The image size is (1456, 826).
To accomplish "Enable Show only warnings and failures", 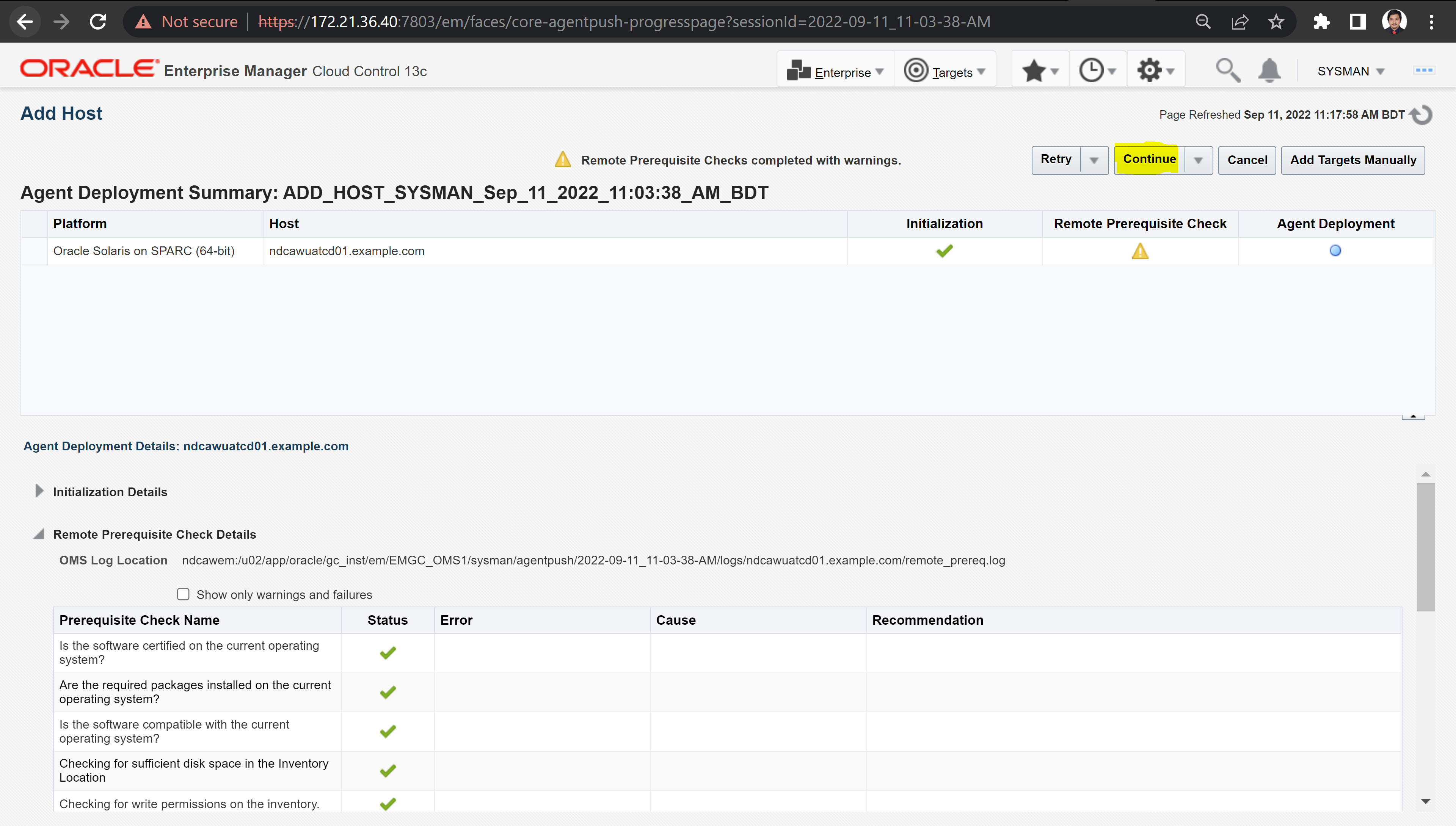I will coord(183,594).
